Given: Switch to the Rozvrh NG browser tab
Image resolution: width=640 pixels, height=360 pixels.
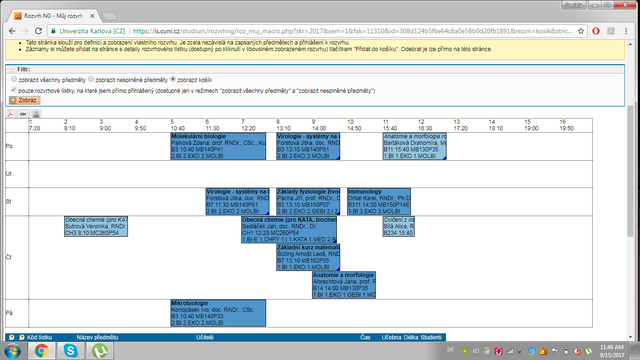Looking at the screenshot, I should pos(53,16).
